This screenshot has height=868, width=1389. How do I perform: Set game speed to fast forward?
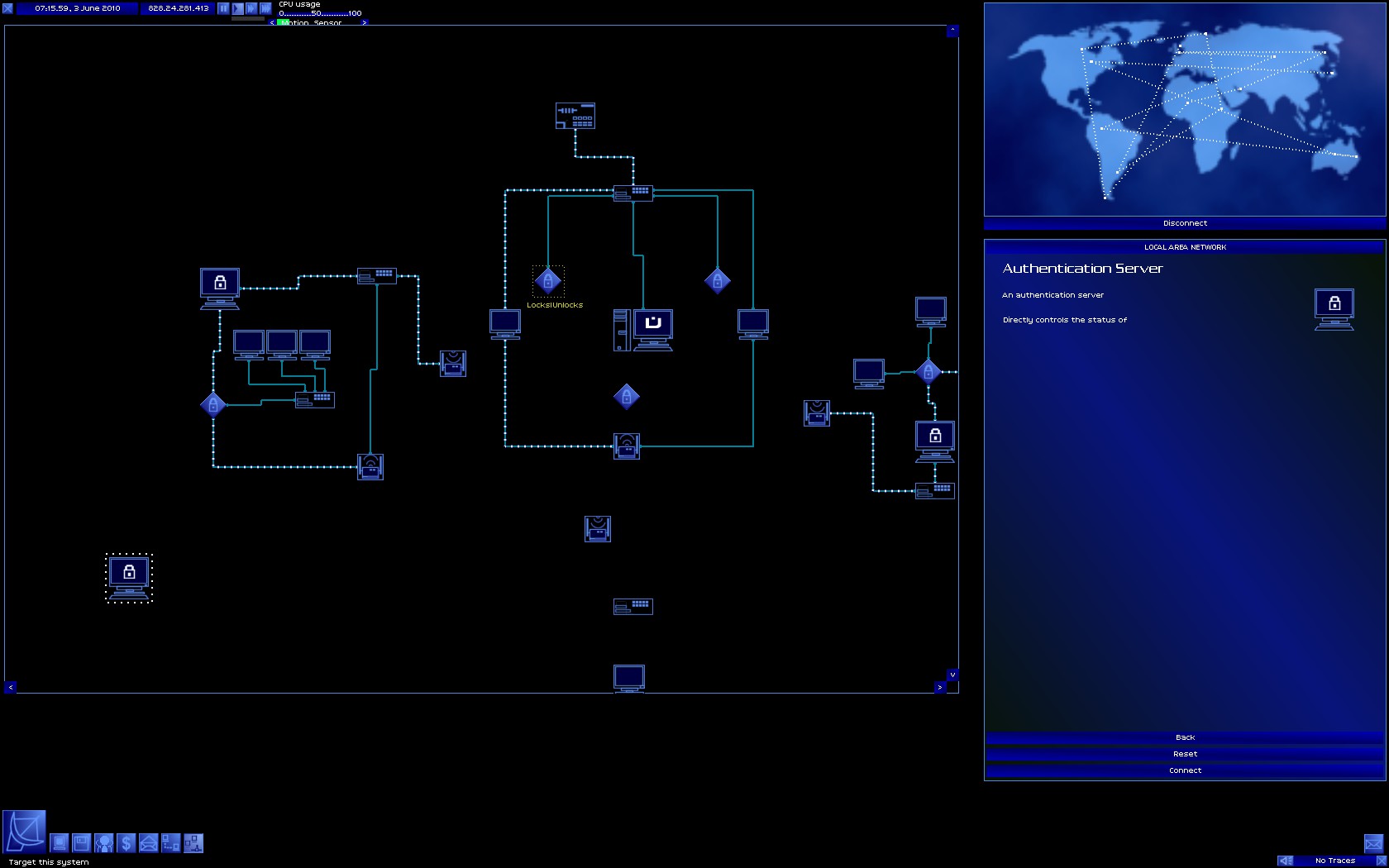coord(251,8)
